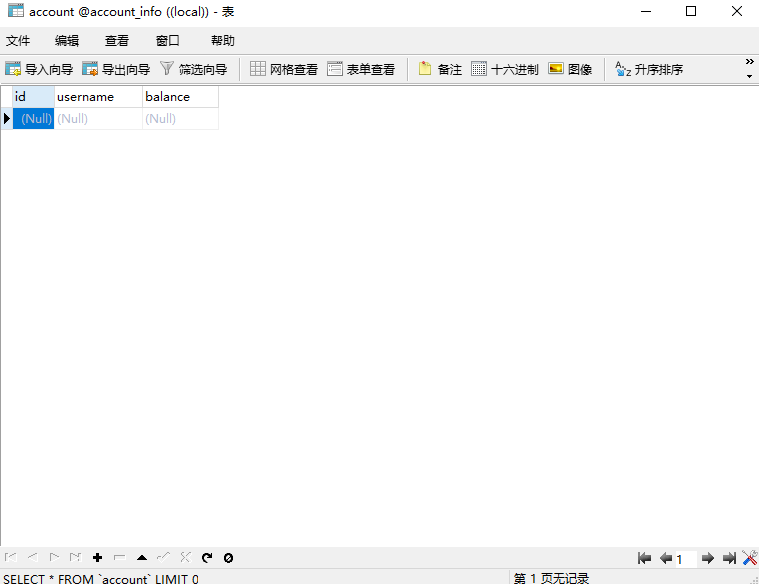Show the 十六进制 hex viewer
This screenshot has width=759, height=584.
505,69
